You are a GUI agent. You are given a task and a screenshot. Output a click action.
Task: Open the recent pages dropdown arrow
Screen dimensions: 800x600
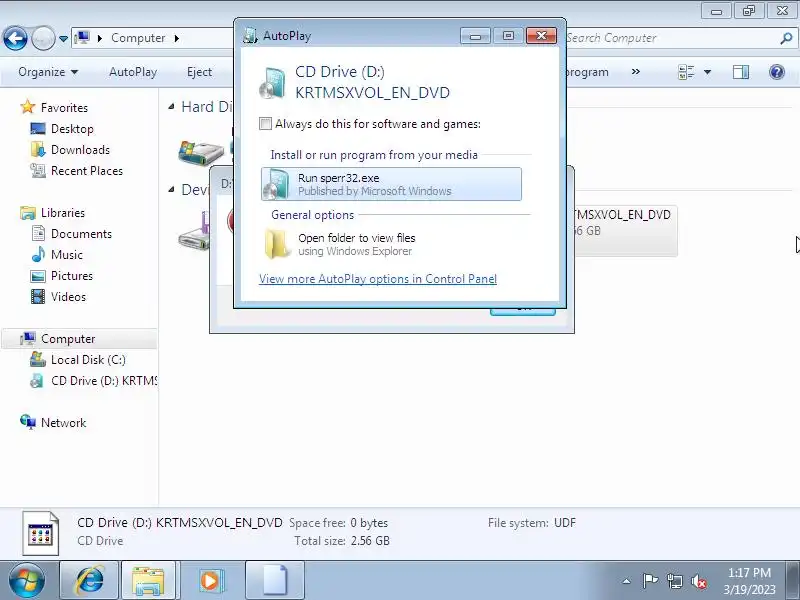(63, 38)
